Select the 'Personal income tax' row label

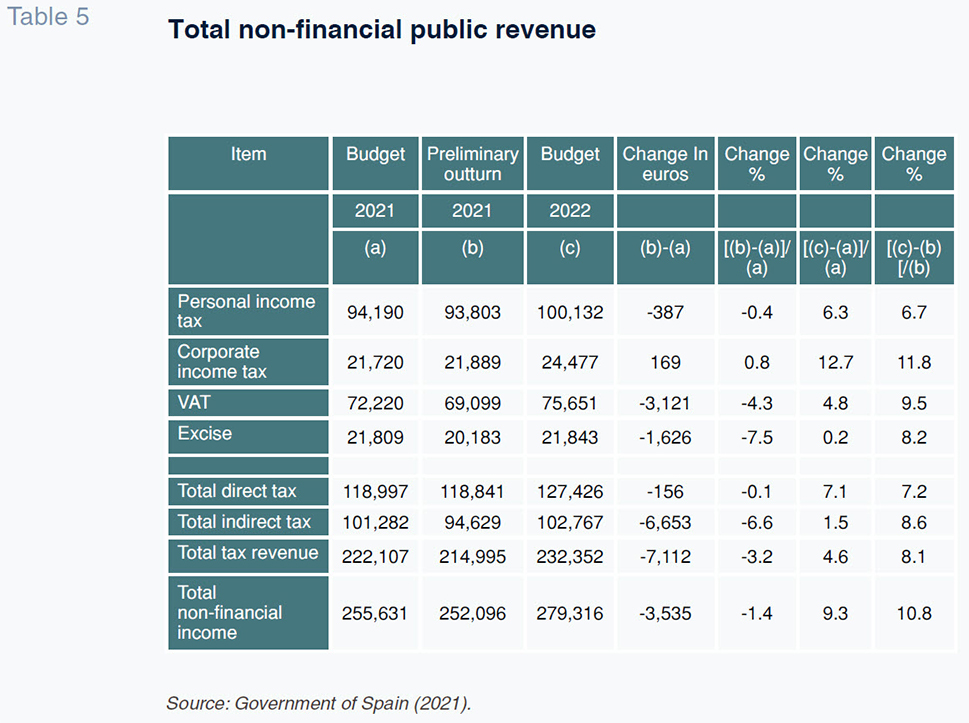[x=246, y=311]
